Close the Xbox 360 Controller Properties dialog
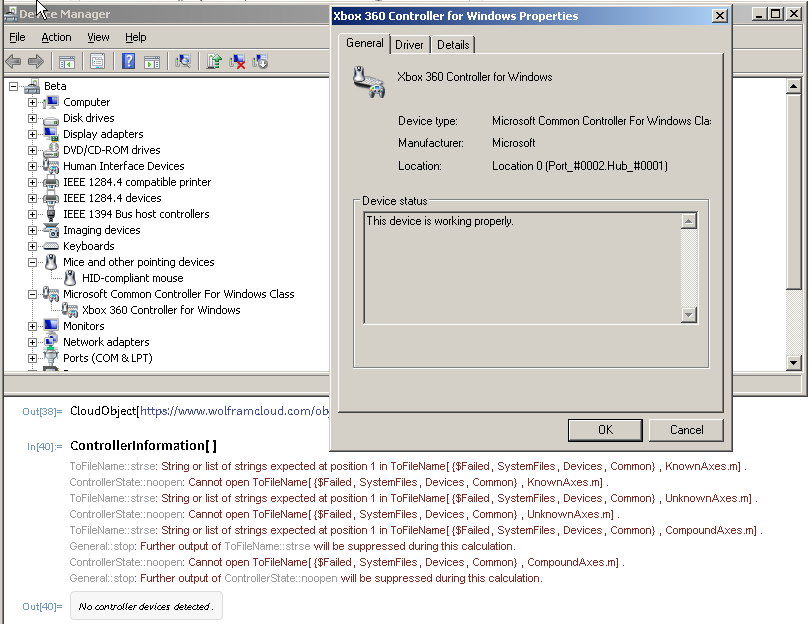This screenshot has width=812, height=624. pyautogui.click(x=719, y=16)
